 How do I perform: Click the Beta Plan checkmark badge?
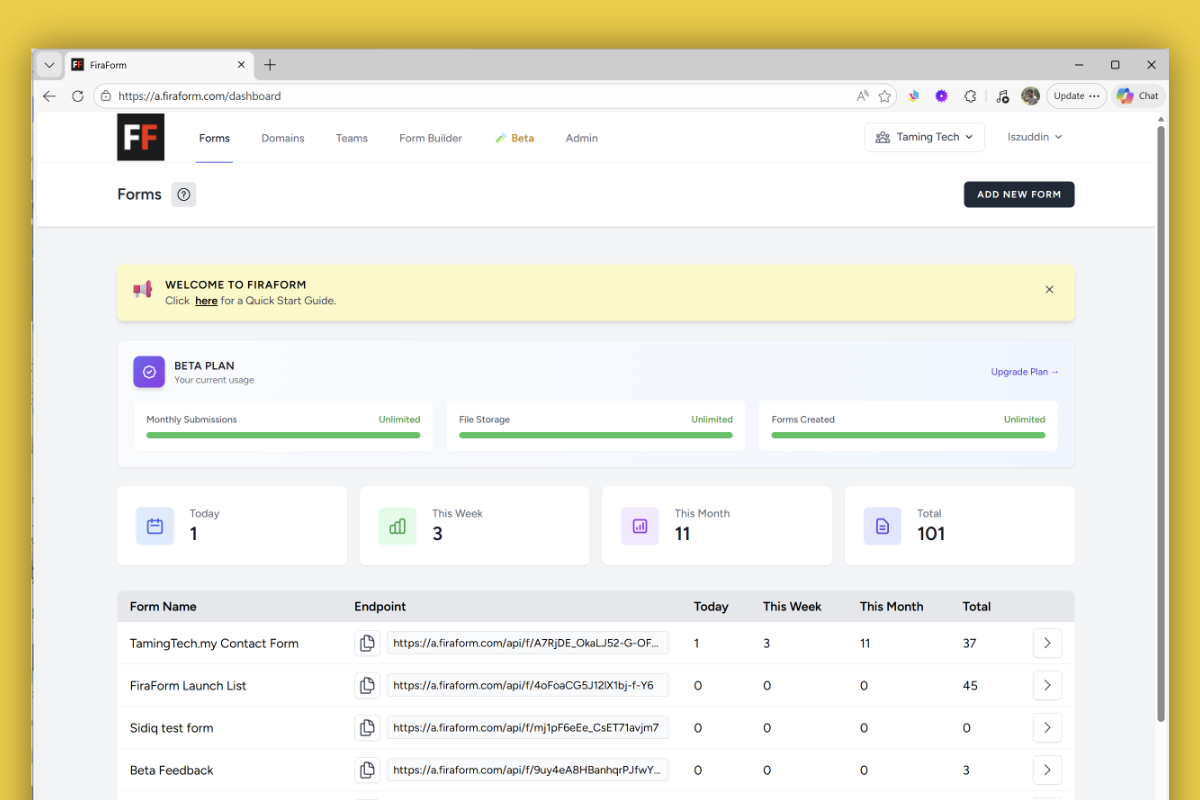[149, 372]
